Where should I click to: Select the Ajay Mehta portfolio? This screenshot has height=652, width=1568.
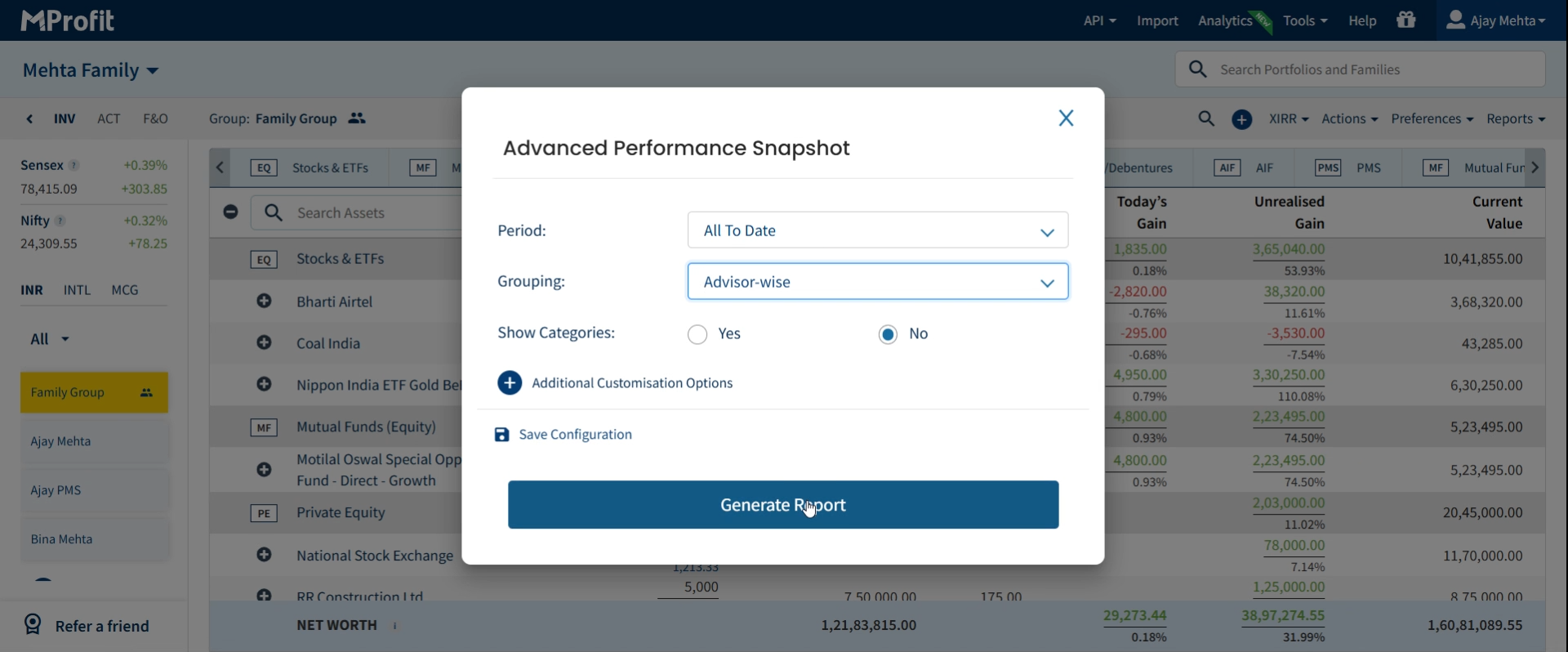pyautogui.click(x=94, y=442)
